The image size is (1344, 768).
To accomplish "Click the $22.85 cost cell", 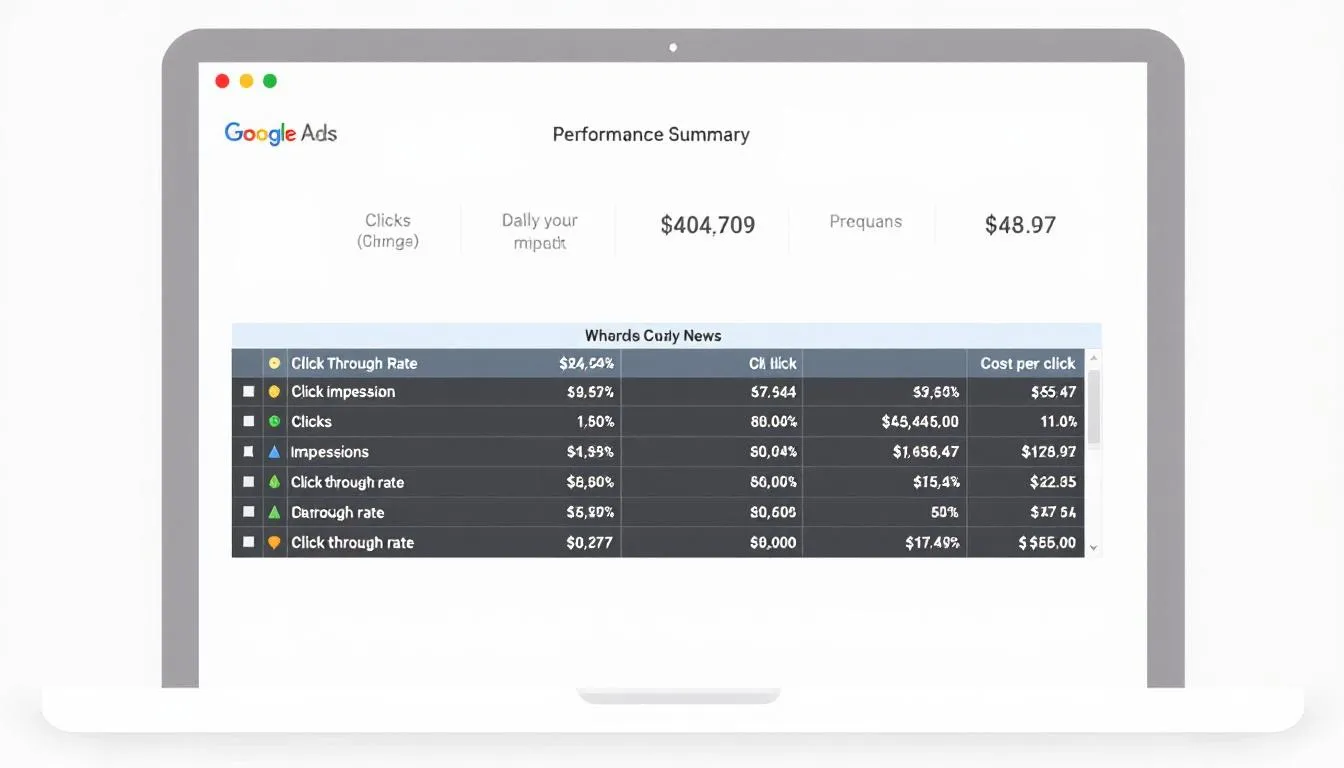I will (1053, 482).
